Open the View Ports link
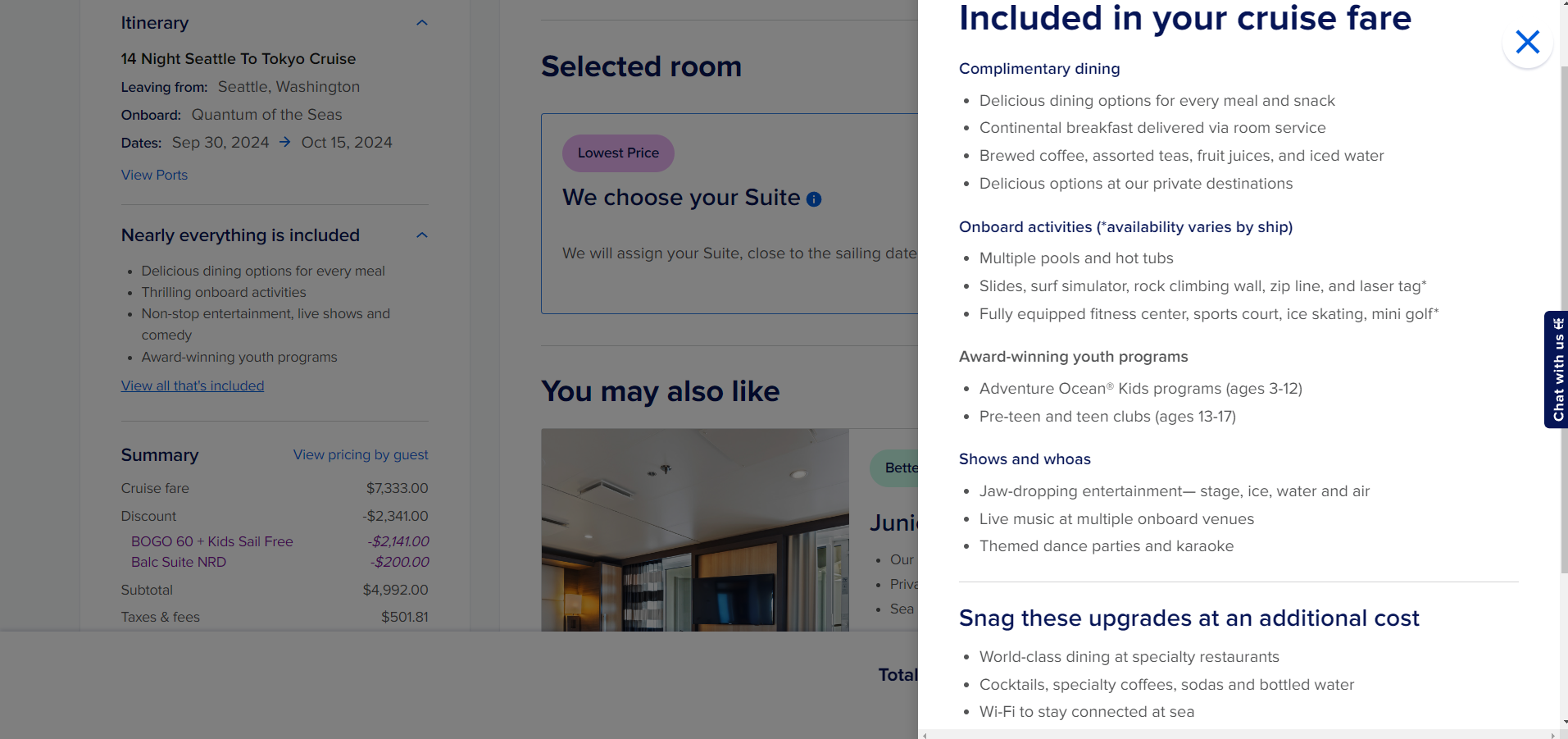This screenshot has width=1568, height=739. (x=154, y=175)
